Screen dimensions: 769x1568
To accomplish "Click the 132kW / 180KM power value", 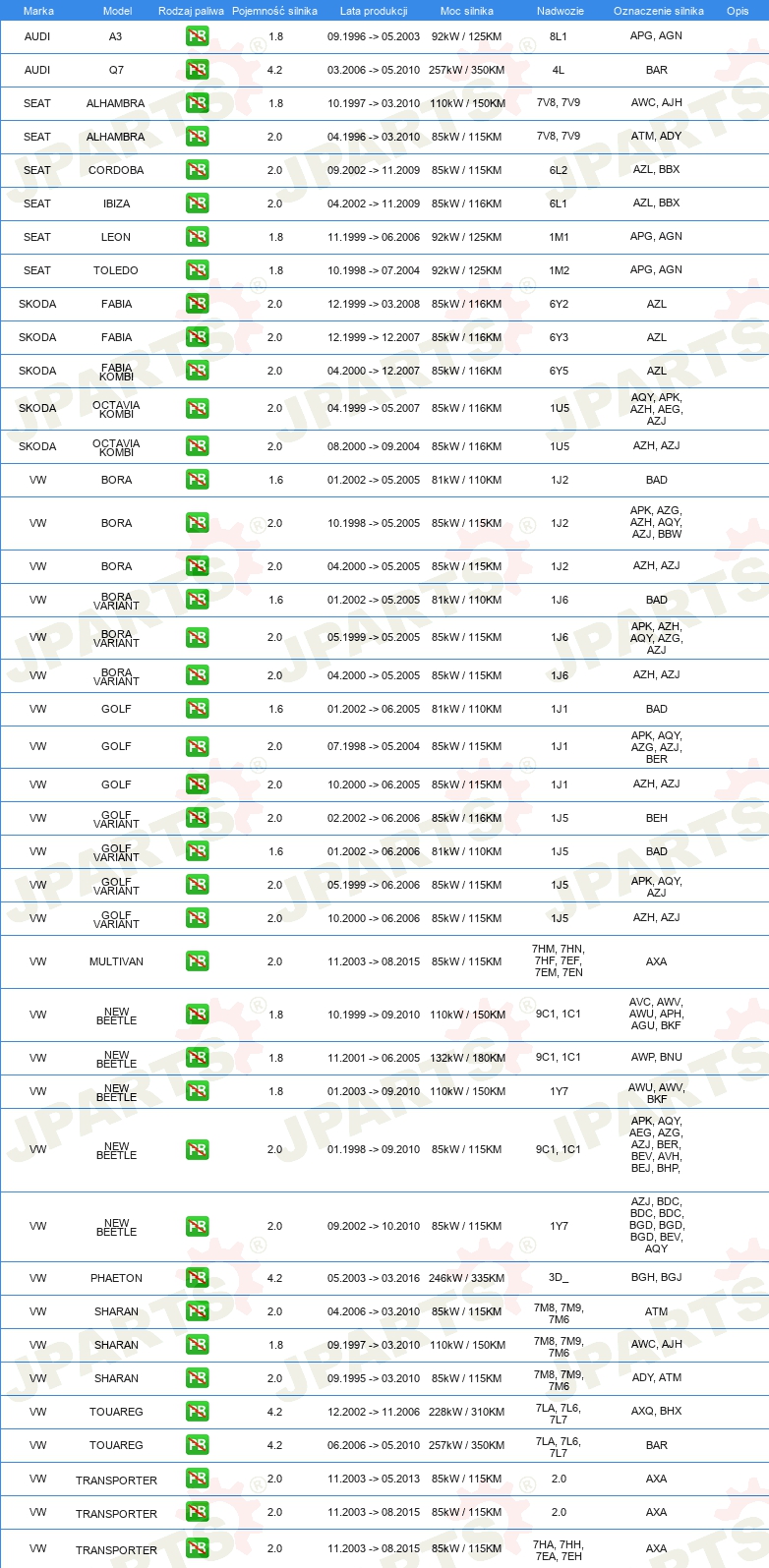I will point(466,1058).
